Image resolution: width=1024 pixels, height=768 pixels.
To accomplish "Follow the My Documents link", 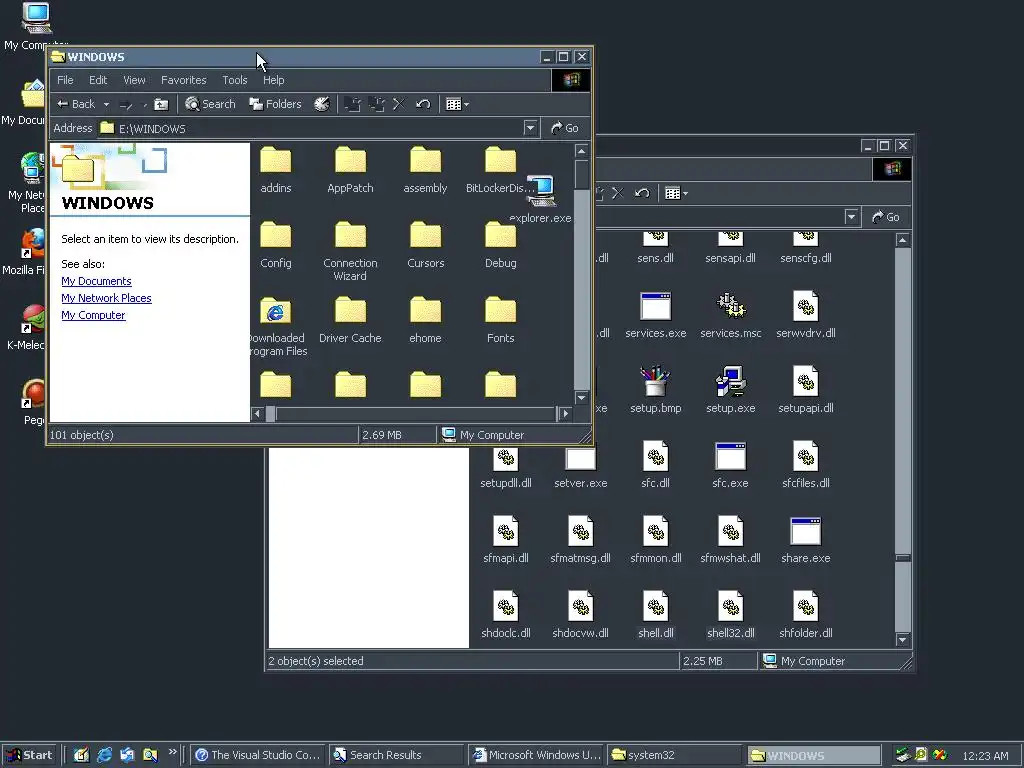I will click(x=96, y=281).
